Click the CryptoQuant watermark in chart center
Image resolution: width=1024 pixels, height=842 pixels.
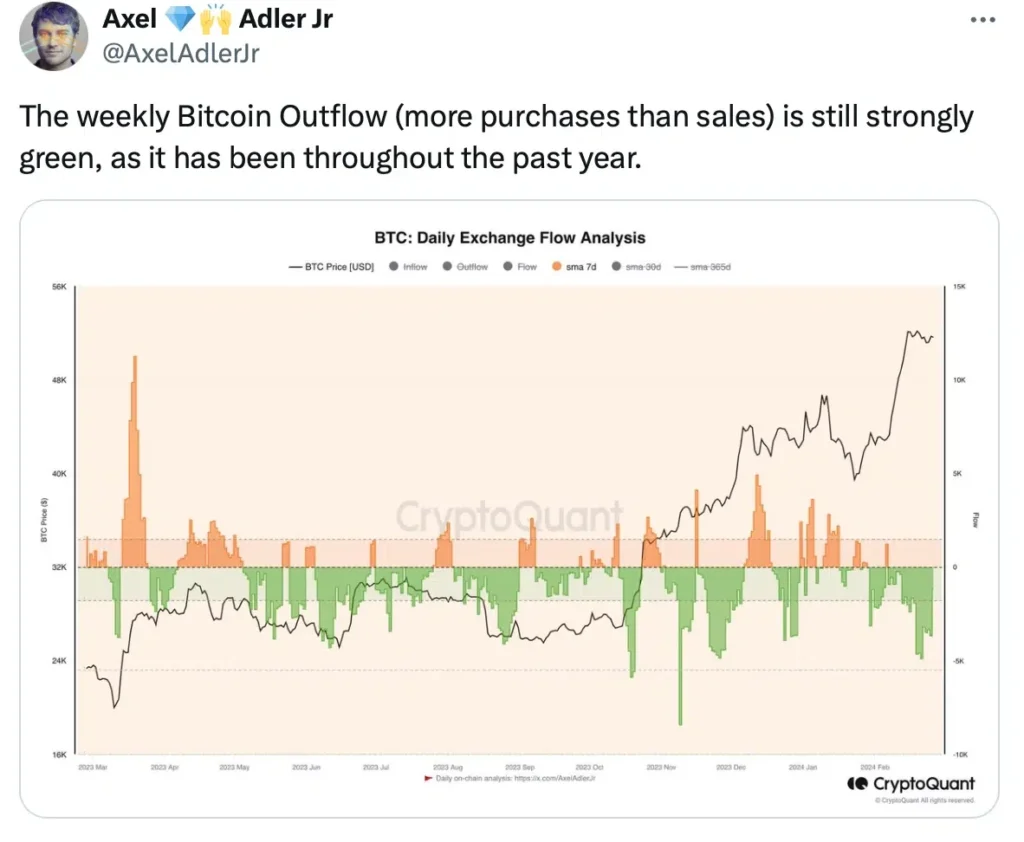[x=509, y=517]
